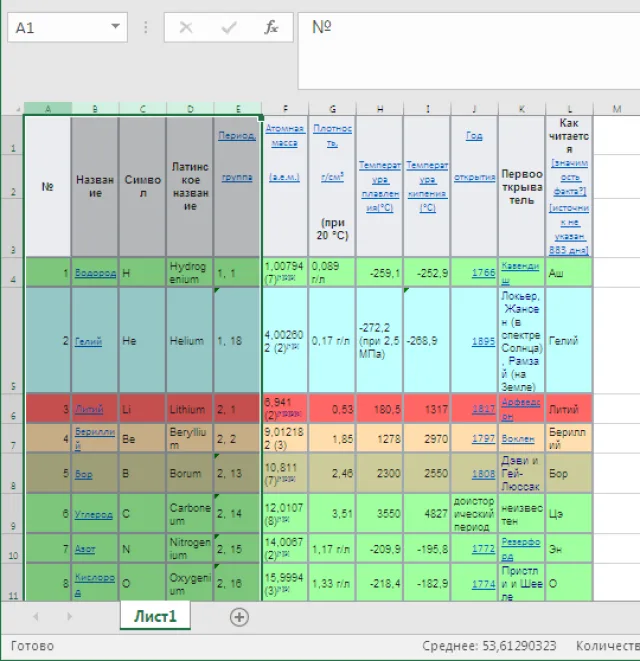Select the Helium cell
Image resolution: width=640 pixels, height=661 pixels.
pos(190,341)
